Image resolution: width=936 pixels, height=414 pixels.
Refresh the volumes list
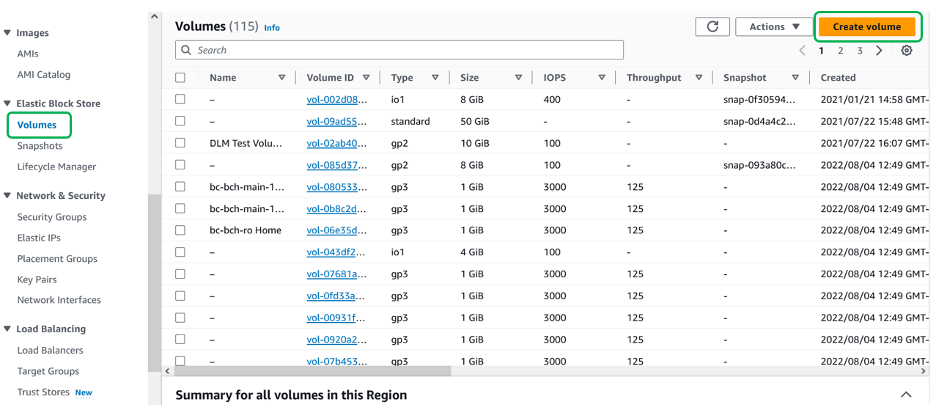[x=712, y=27]
